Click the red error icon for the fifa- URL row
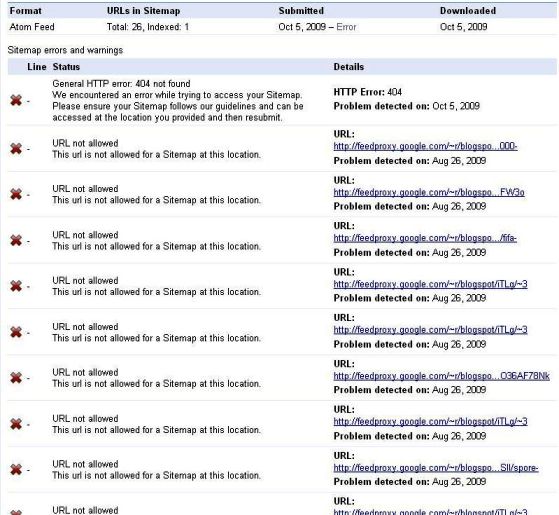The height and width of the screenshot is (515, 559). [x=16, y=241]
